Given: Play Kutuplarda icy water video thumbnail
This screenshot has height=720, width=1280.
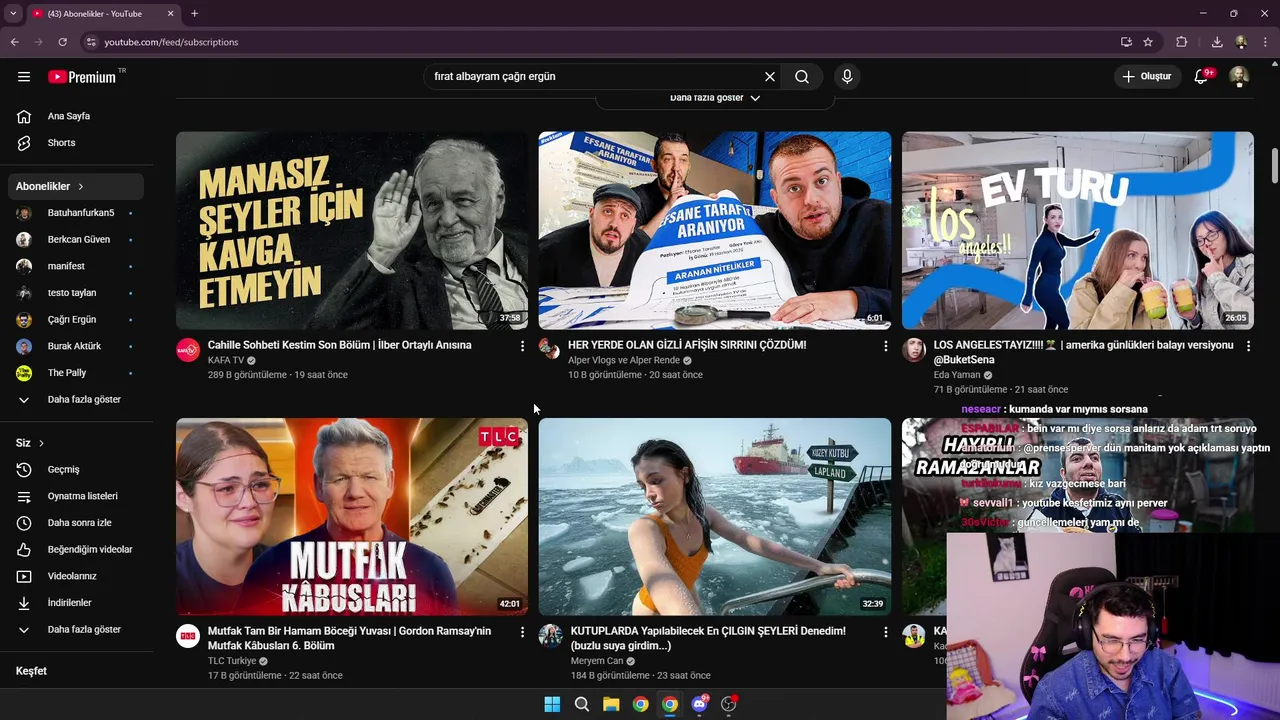Looking at the screenshot, I should 715,517.
